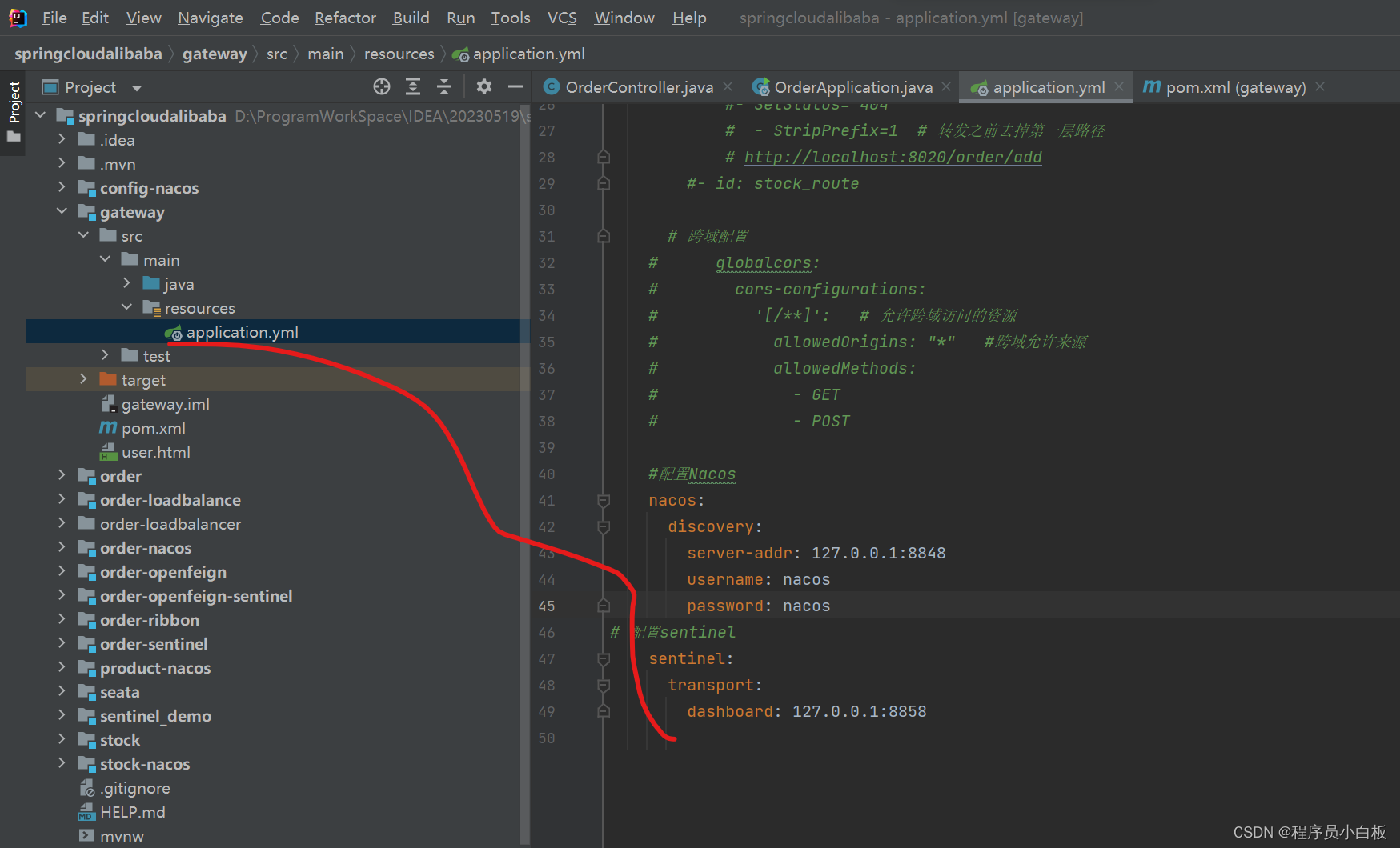Viewport: 1400px width, 848px height.
Task: Open the Project view dropdown
Action: pos(137,87)
